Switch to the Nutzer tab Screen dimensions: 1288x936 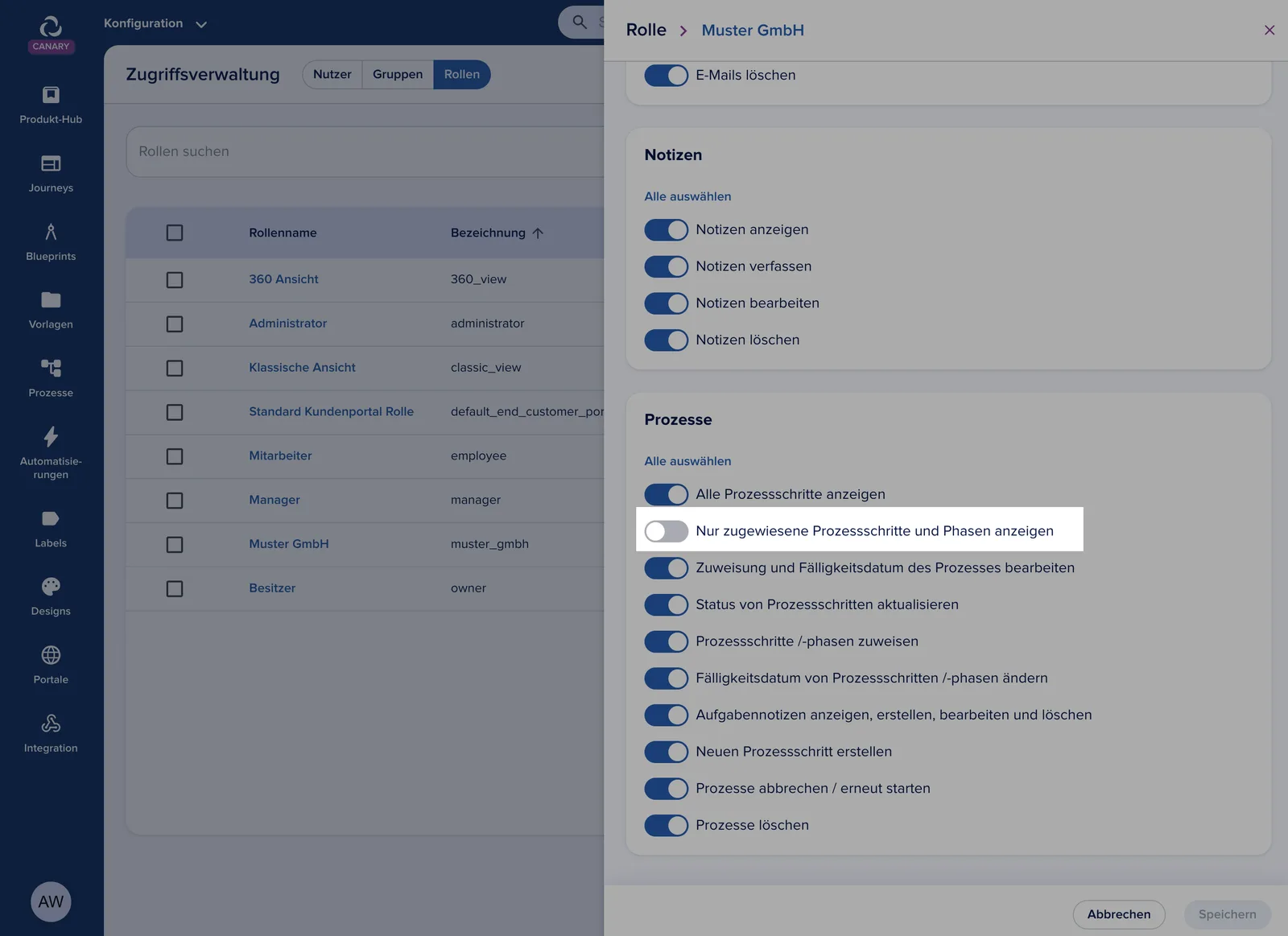pos(332,75)
